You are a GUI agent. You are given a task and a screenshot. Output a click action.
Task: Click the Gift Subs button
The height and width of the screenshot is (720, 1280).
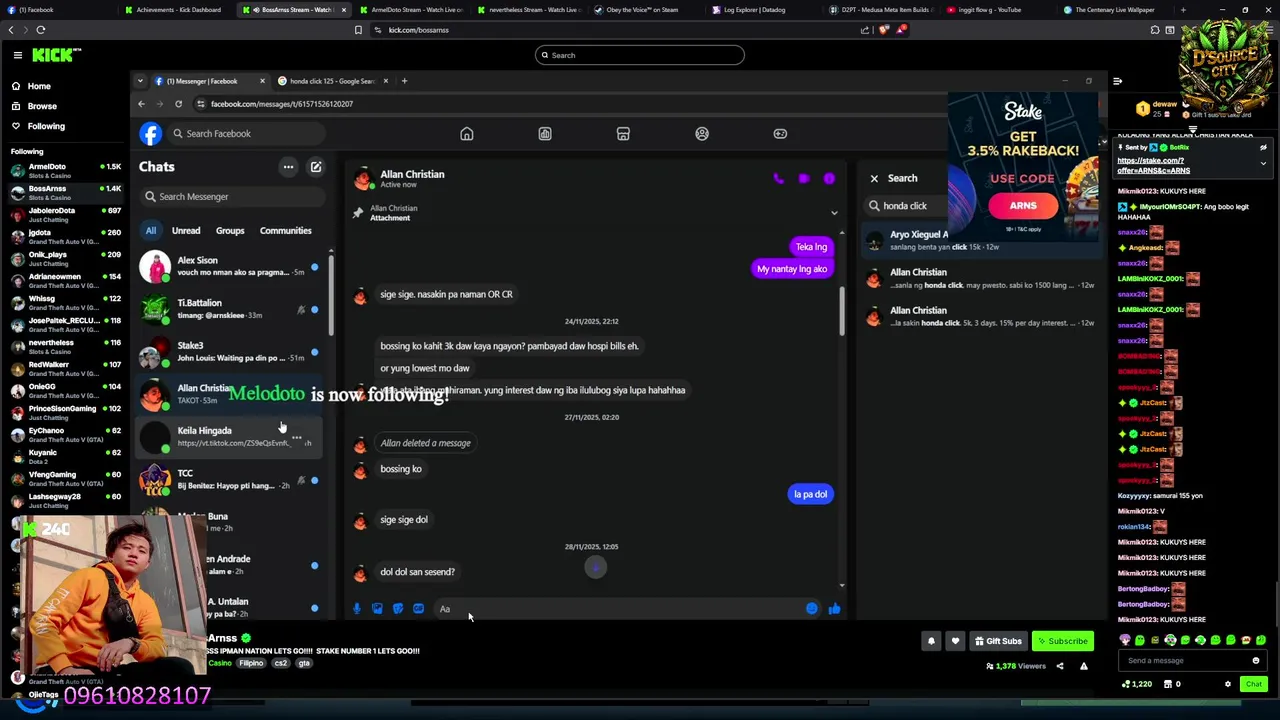999,641
